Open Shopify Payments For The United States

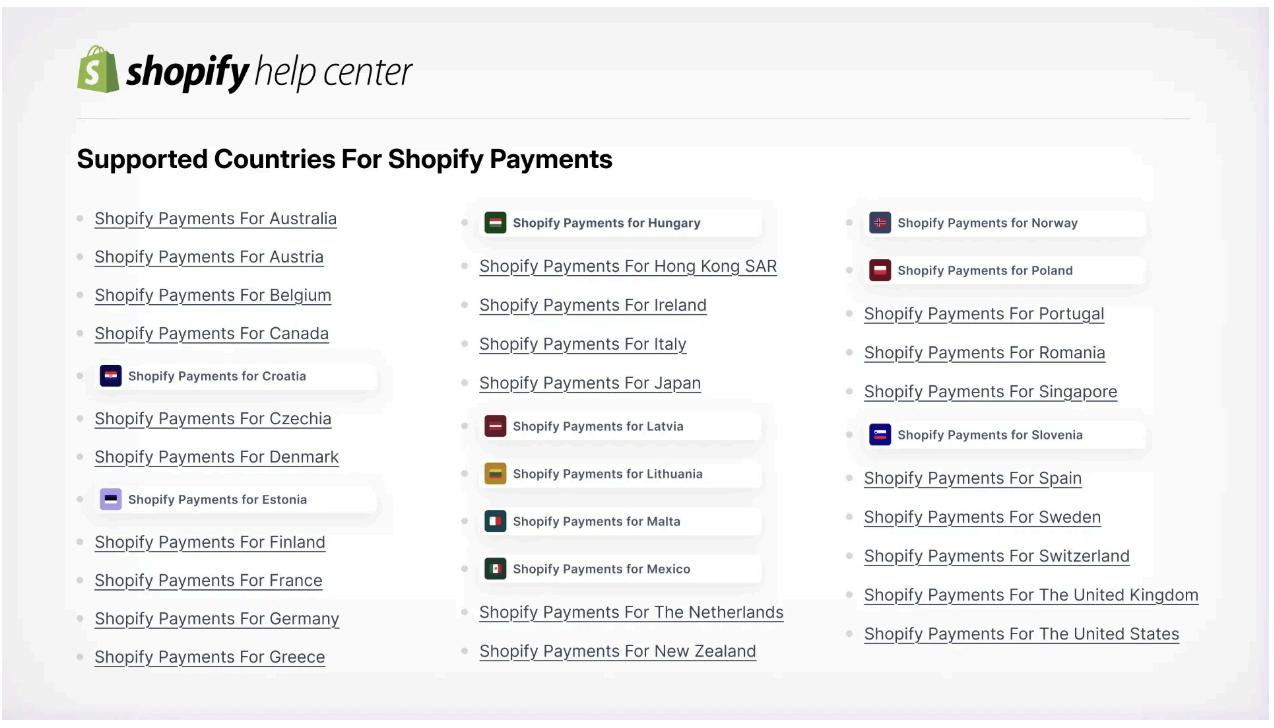click(1021, 634)
